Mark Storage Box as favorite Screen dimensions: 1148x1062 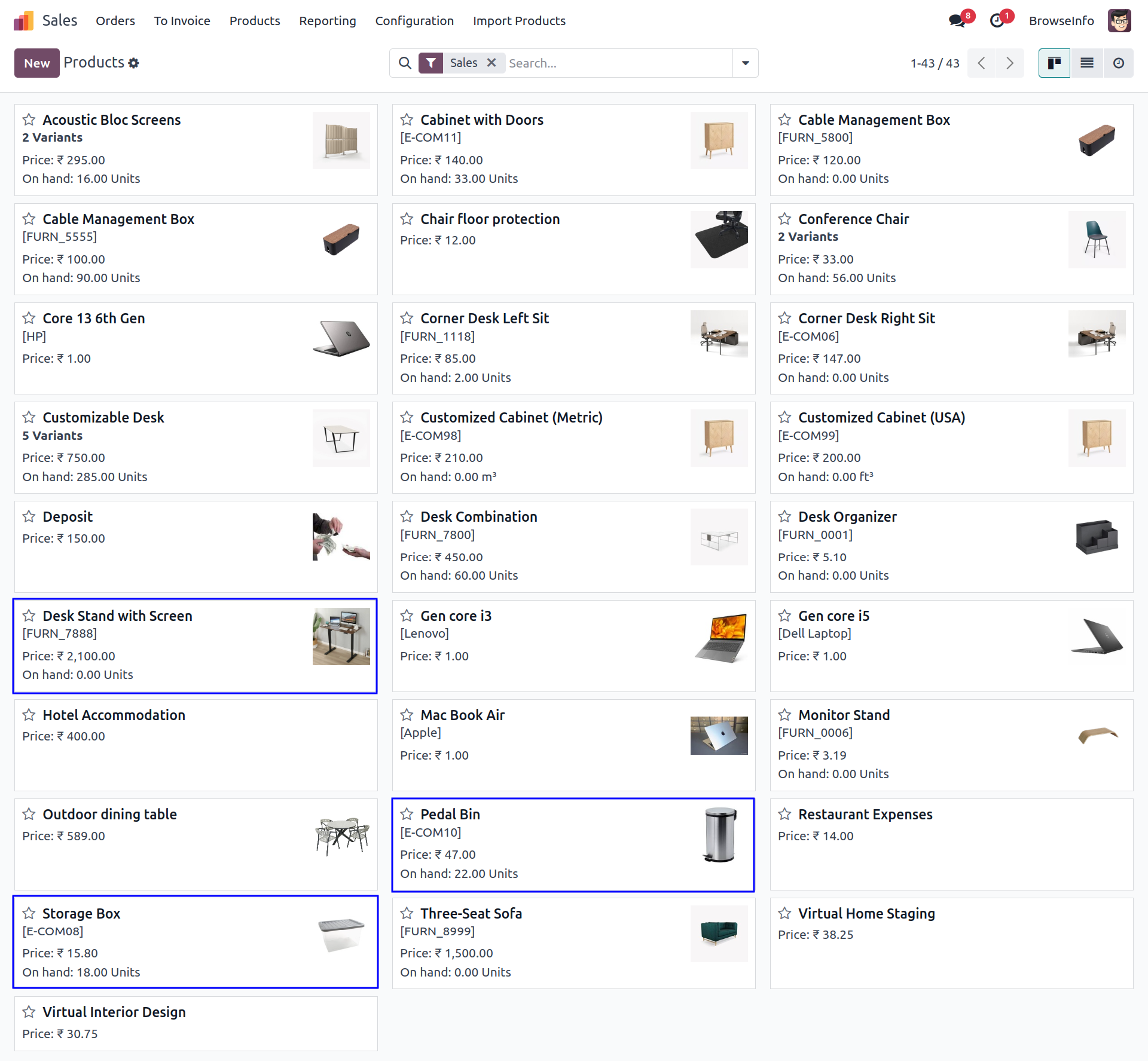pos(29,913)
